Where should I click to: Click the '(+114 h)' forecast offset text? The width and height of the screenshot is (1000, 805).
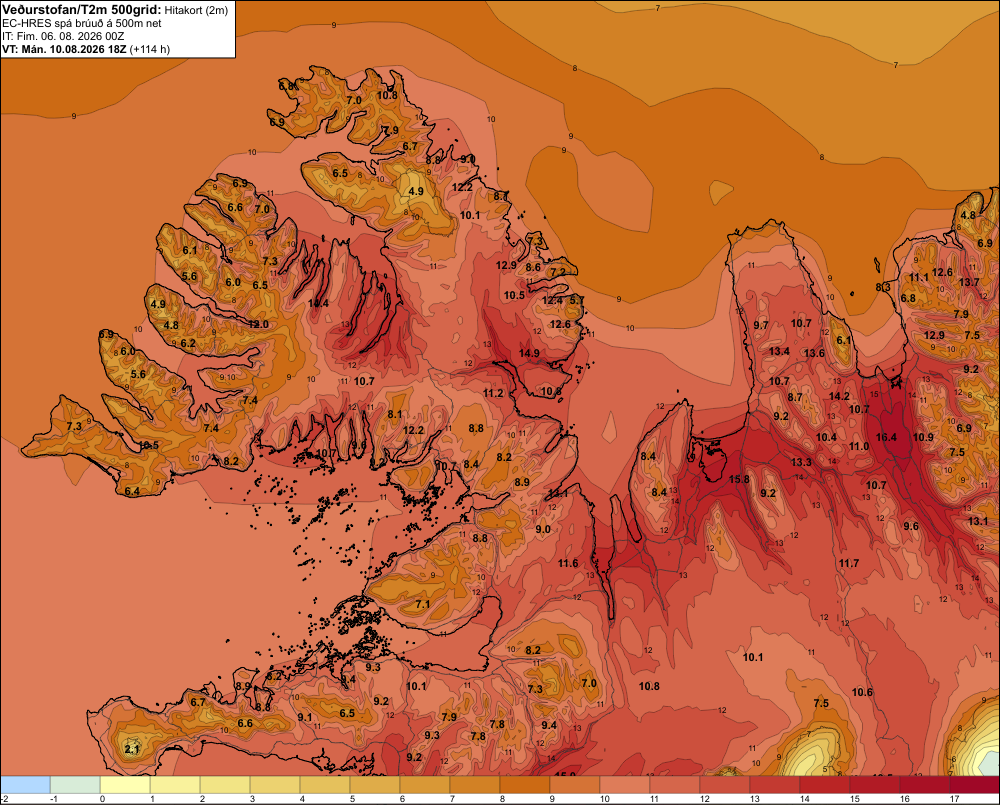tap(149, 49)
